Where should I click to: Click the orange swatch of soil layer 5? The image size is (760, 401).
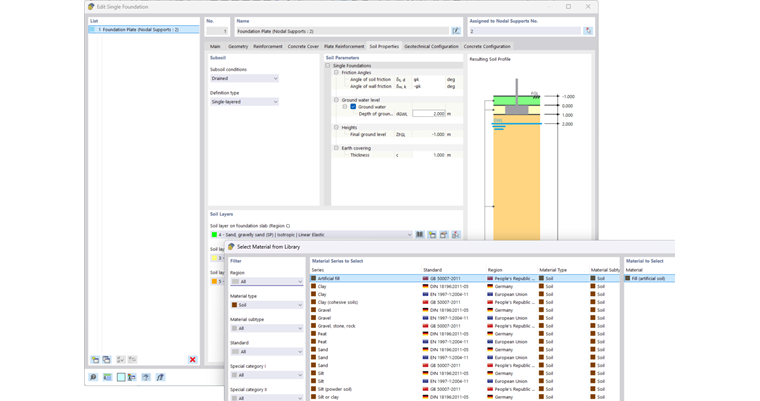pyautogui.click(x=214, y=281)
